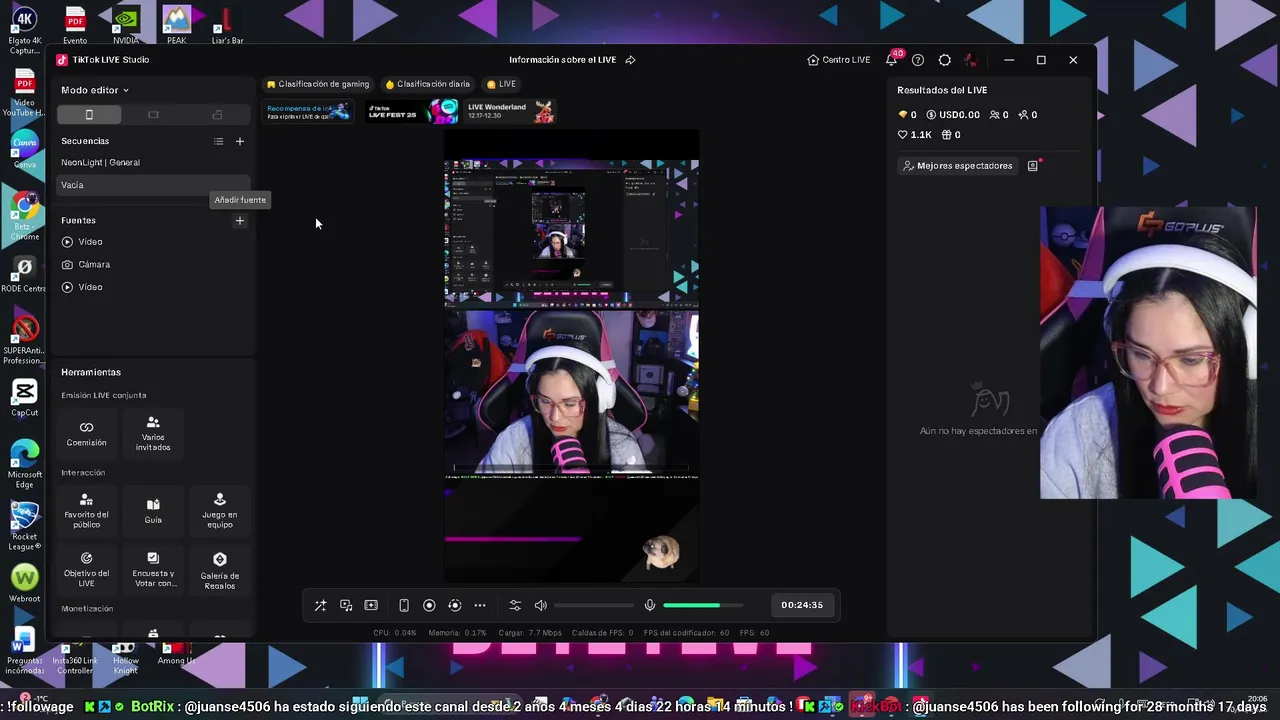Image resolution: width=1280 pixels, height=720 pixels.
Task: Open the profile avatar in title bar
Action: pyautogui.click(x=971, y=60)
